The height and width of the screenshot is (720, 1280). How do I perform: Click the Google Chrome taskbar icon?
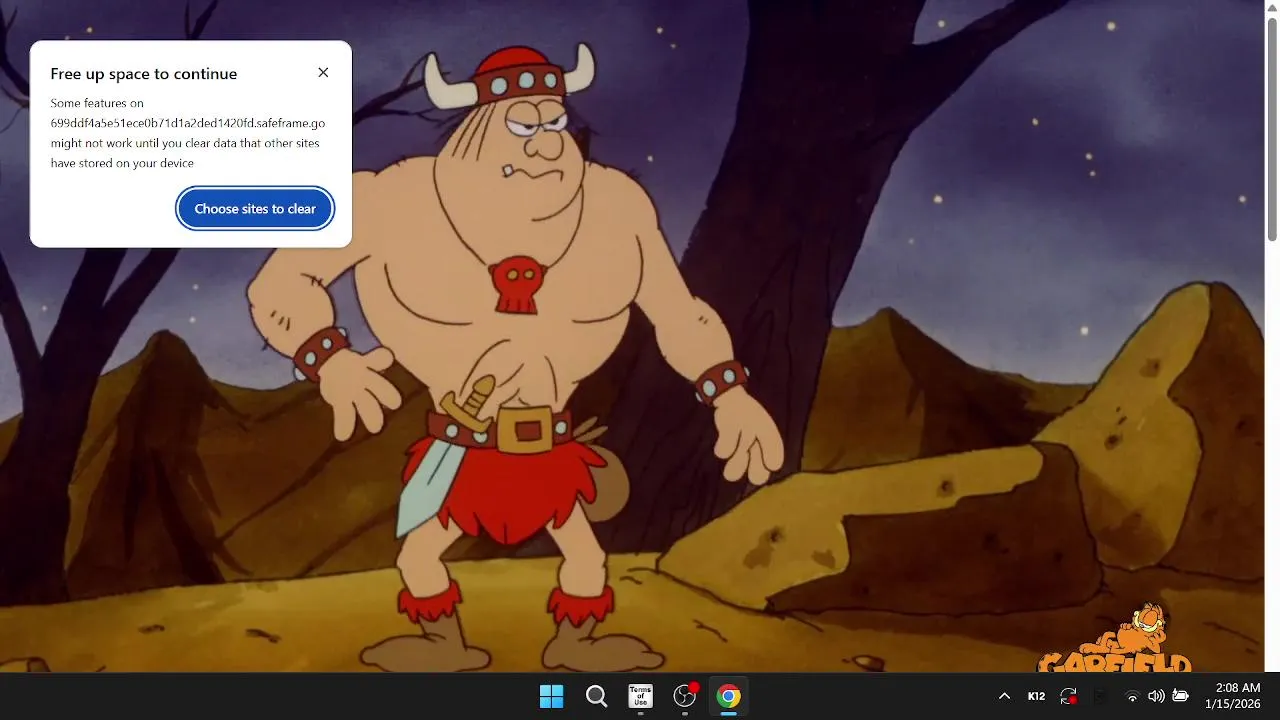pos(729,696)
